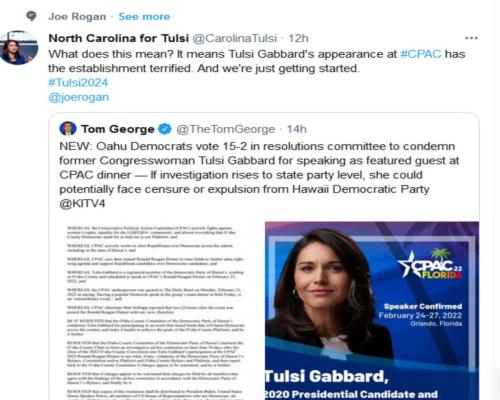This screenshot has width=500, height=400.
Task: Click the topic speech bubble icon beside Joe Rogan
Action: pyautogui.click(x=31, y=16)
